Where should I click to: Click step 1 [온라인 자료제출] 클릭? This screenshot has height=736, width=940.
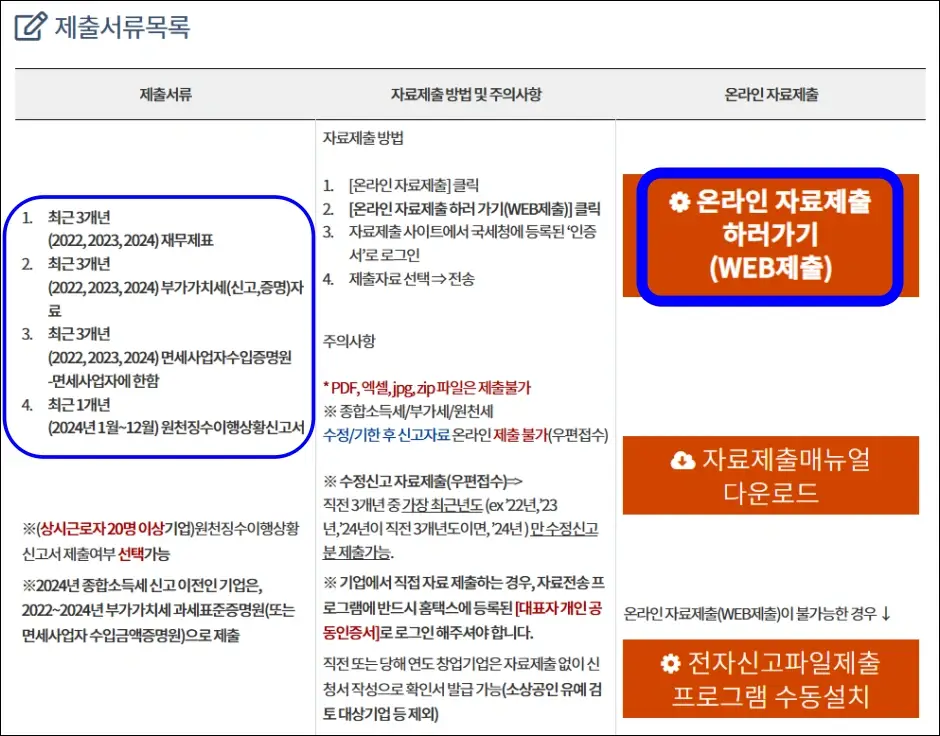pos(414,185)
